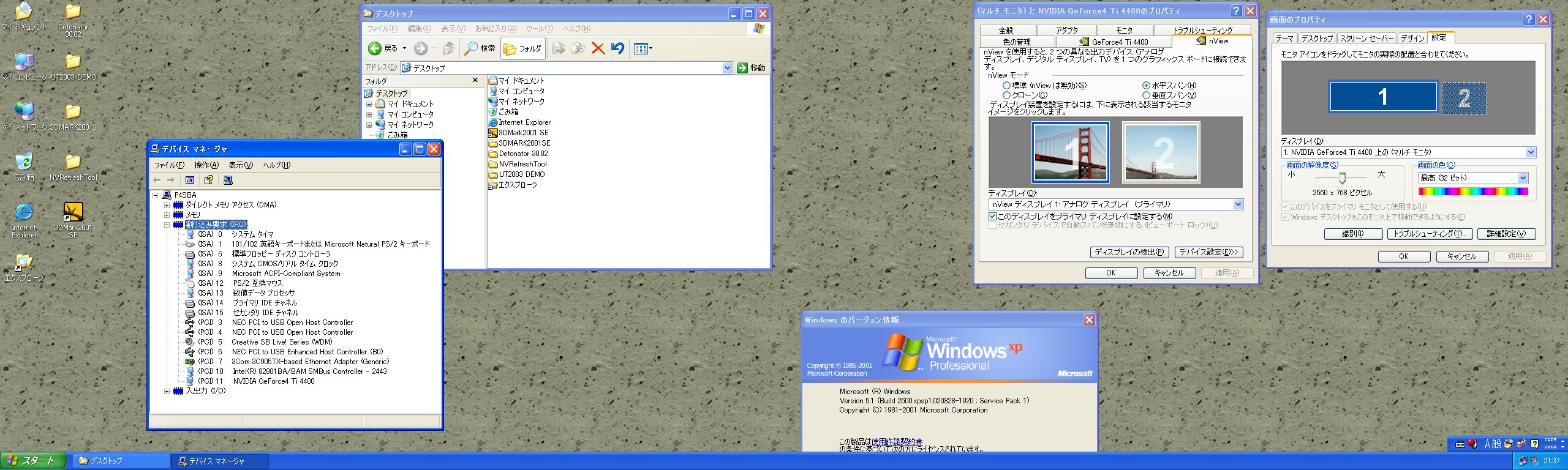Open ごみ箱 desktop icon

(24, 166)
